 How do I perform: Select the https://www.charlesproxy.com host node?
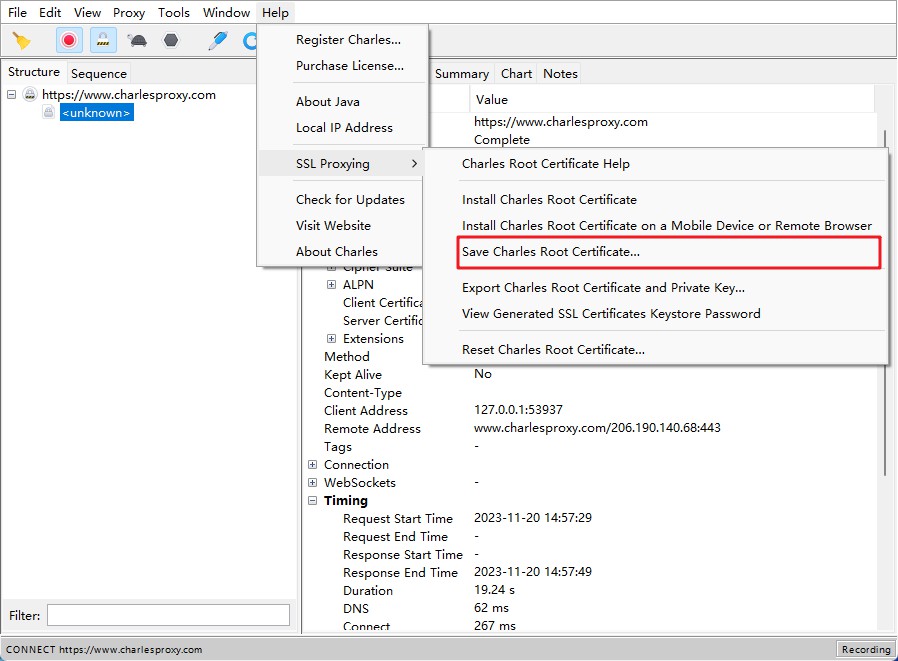pos(129,95)
